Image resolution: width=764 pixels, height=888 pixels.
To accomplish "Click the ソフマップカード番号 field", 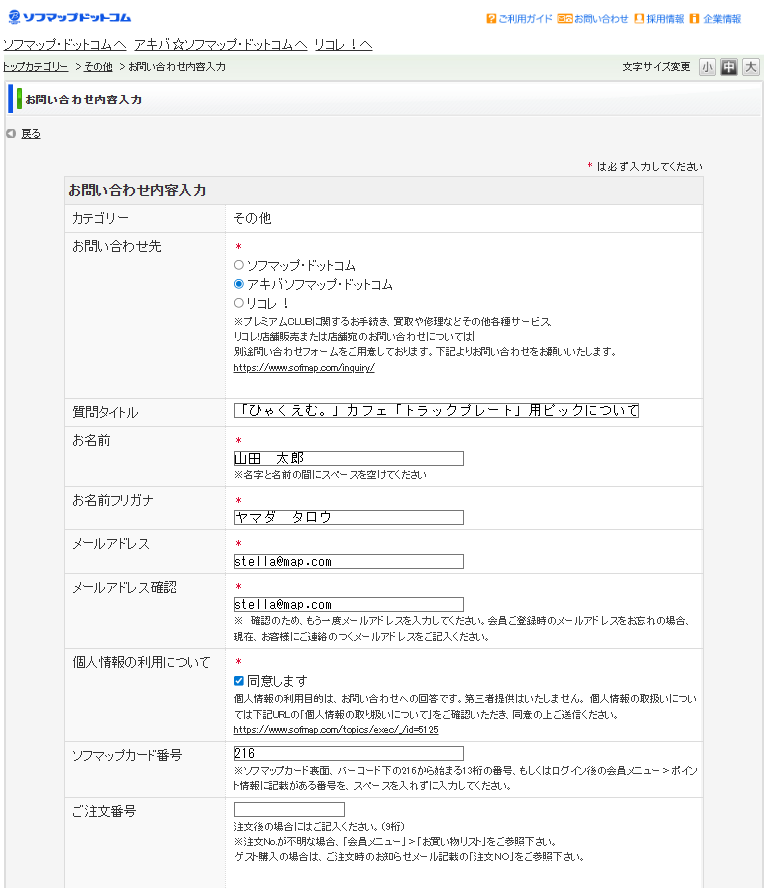I will 349,753.
